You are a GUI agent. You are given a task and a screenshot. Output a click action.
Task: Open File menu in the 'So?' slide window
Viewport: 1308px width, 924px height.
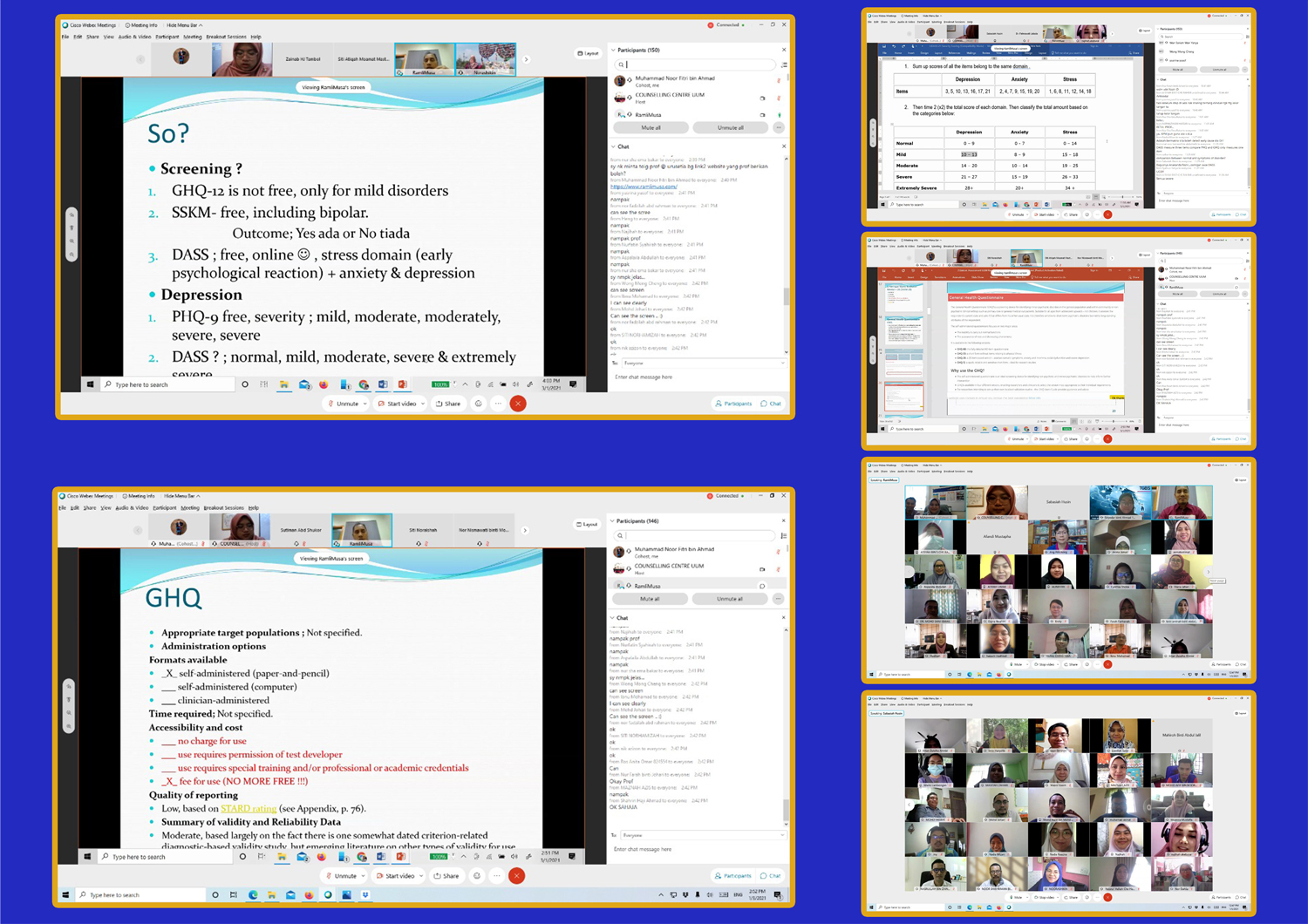65,37
